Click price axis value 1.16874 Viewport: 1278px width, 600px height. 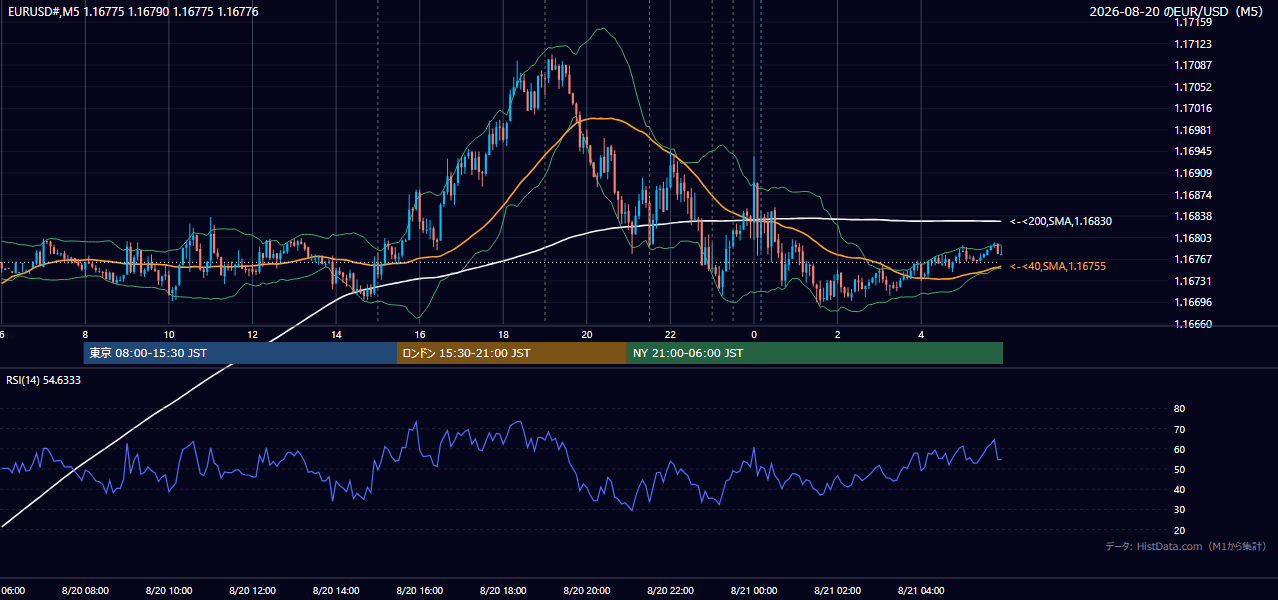click(1192, 195)
